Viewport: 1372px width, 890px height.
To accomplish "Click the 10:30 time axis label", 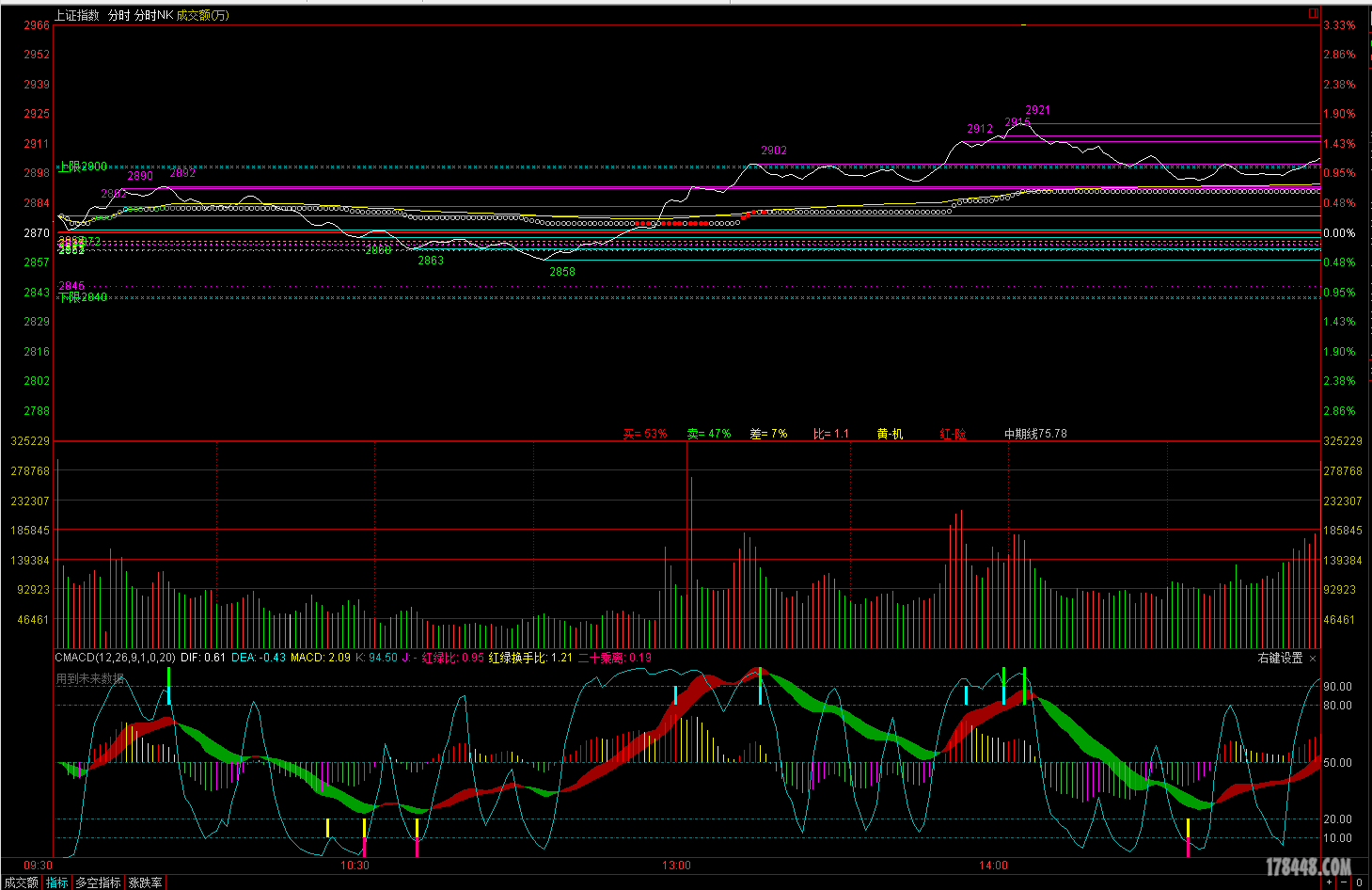I will [355, 865].
